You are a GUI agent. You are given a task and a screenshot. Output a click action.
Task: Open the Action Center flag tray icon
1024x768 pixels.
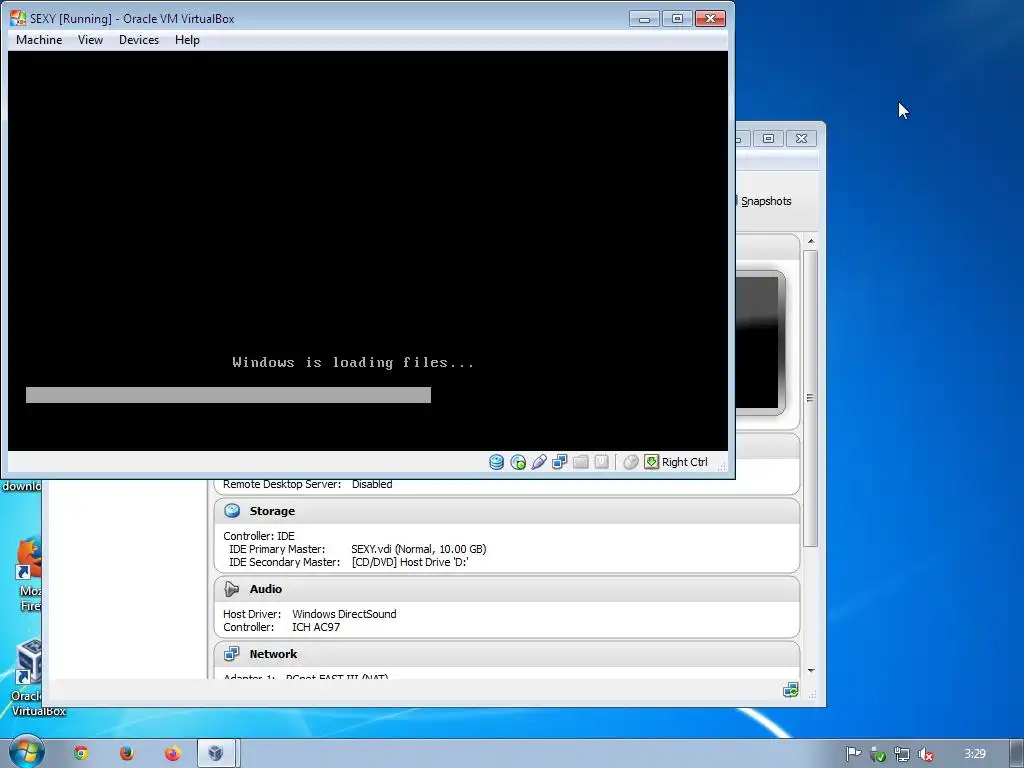coord(854,754)
